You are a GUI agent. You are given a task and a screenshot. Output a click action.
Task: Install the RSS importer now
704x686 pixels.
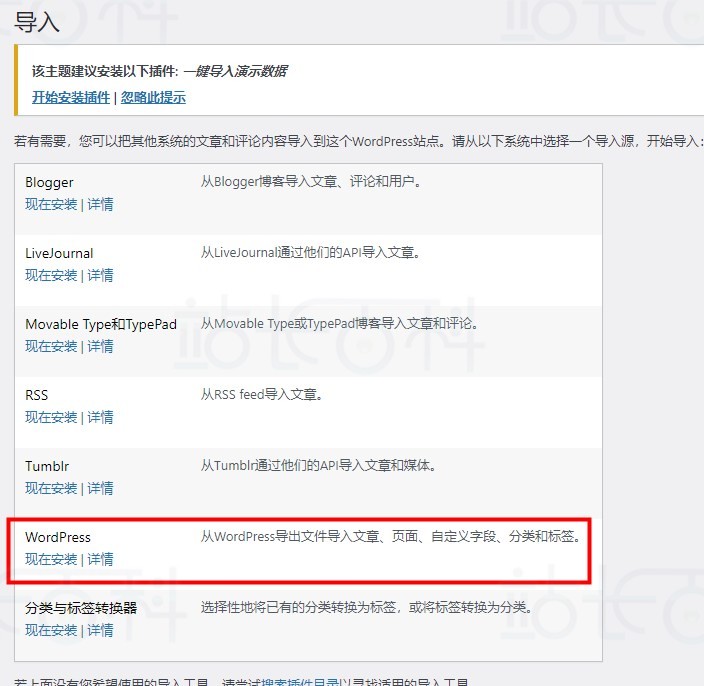(51, 417)
